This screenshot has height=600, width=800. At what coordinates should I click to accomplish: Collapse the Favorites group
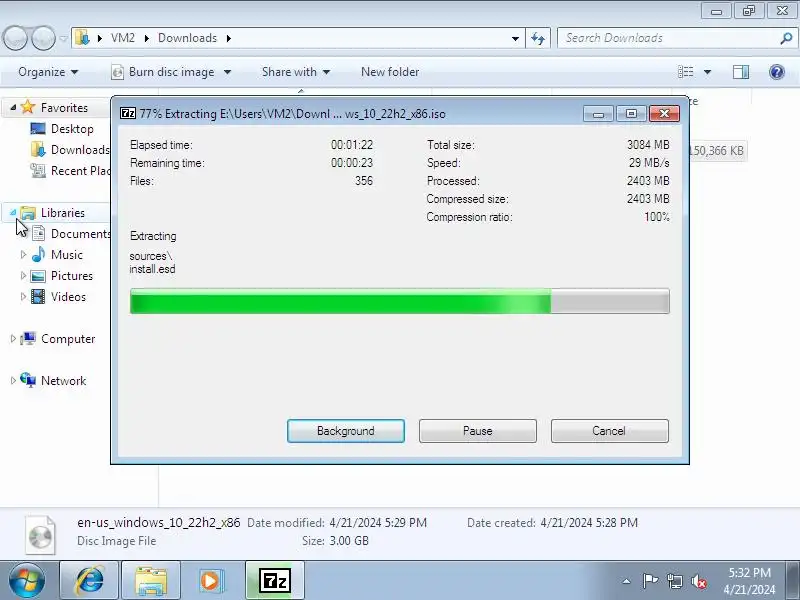pos(13,107)
